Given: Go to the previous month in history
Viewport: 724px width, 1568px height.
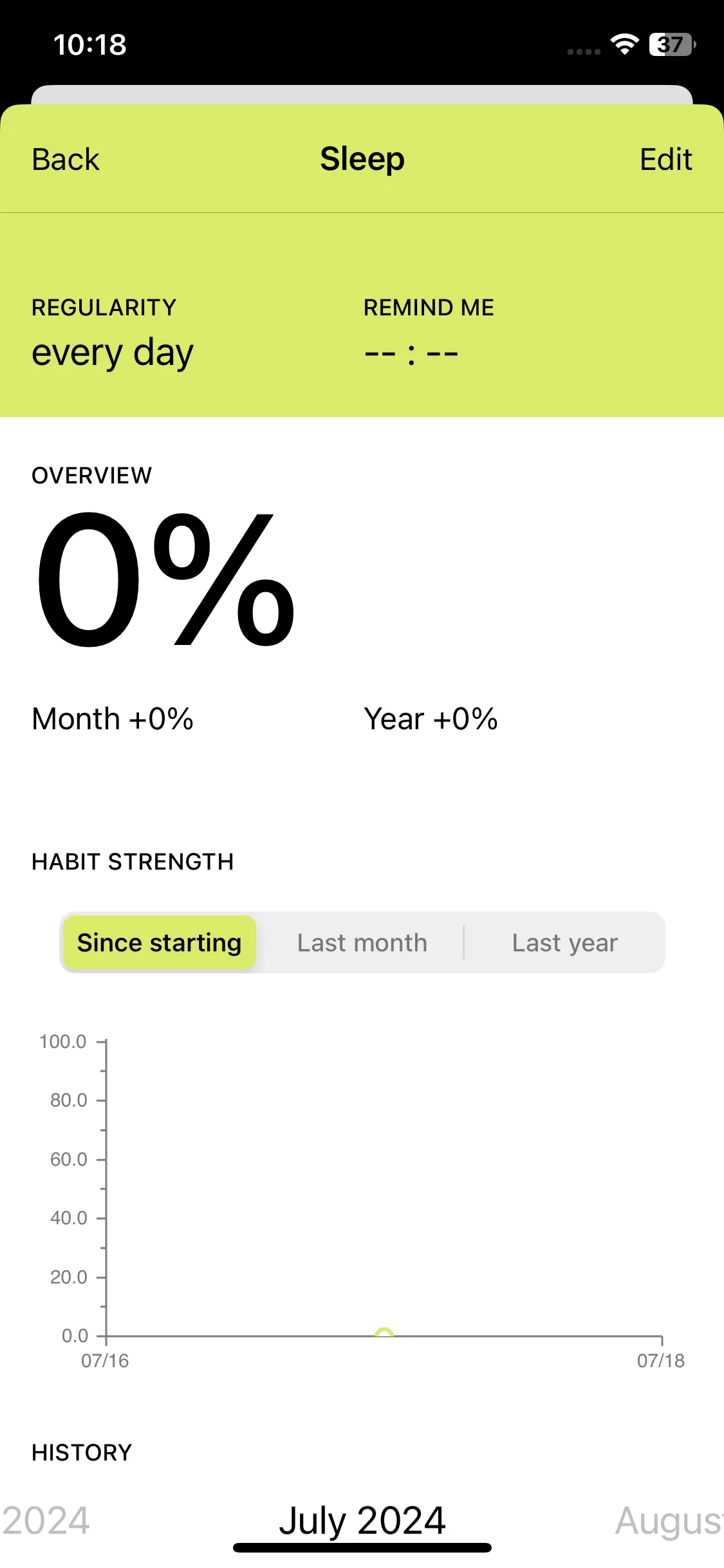Looking at the screenshot, I should 45,1521.
